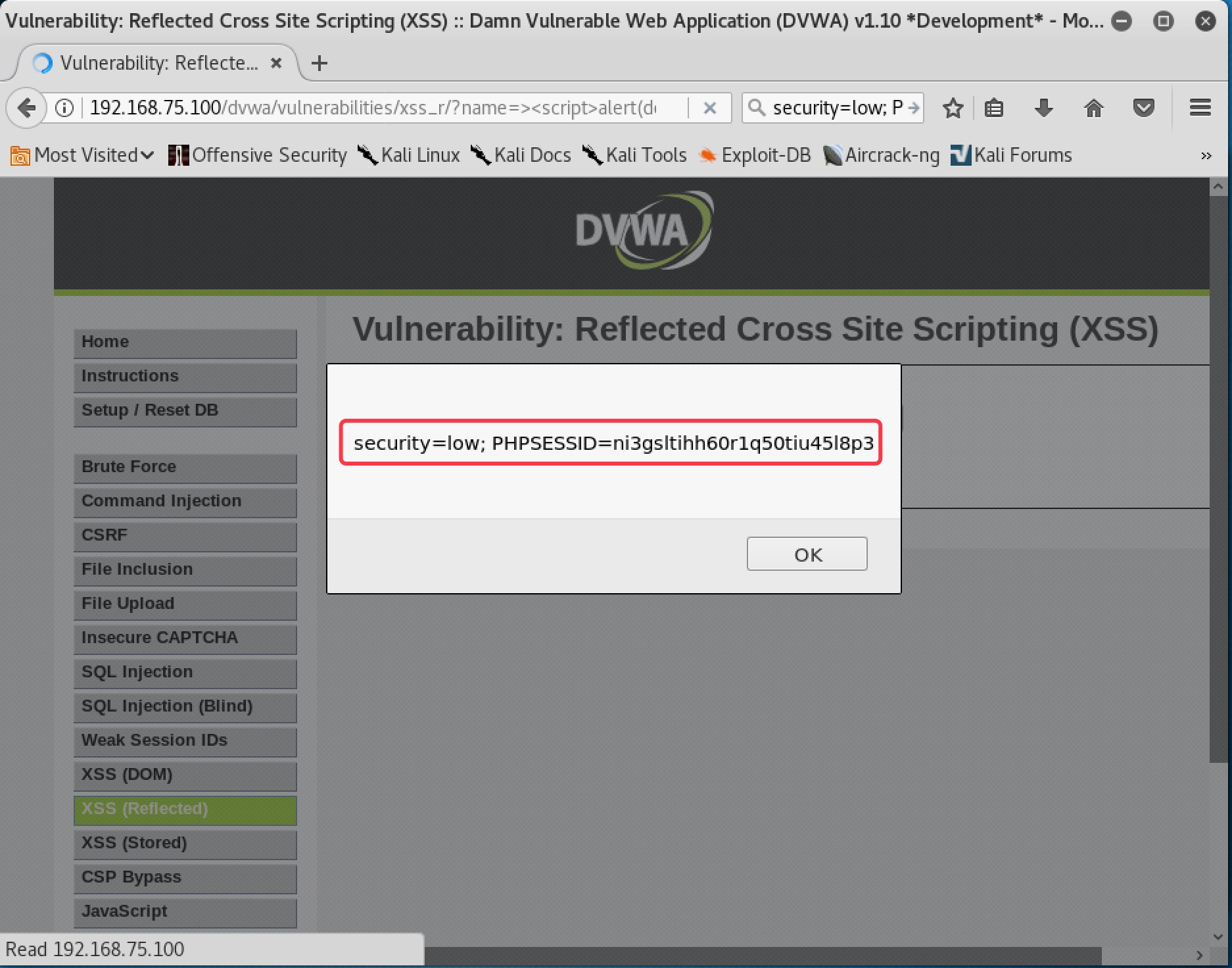The image size is (1232, 968).
Task: Select the Vulnerability: Reflected tab
Action: pos(156,63)
